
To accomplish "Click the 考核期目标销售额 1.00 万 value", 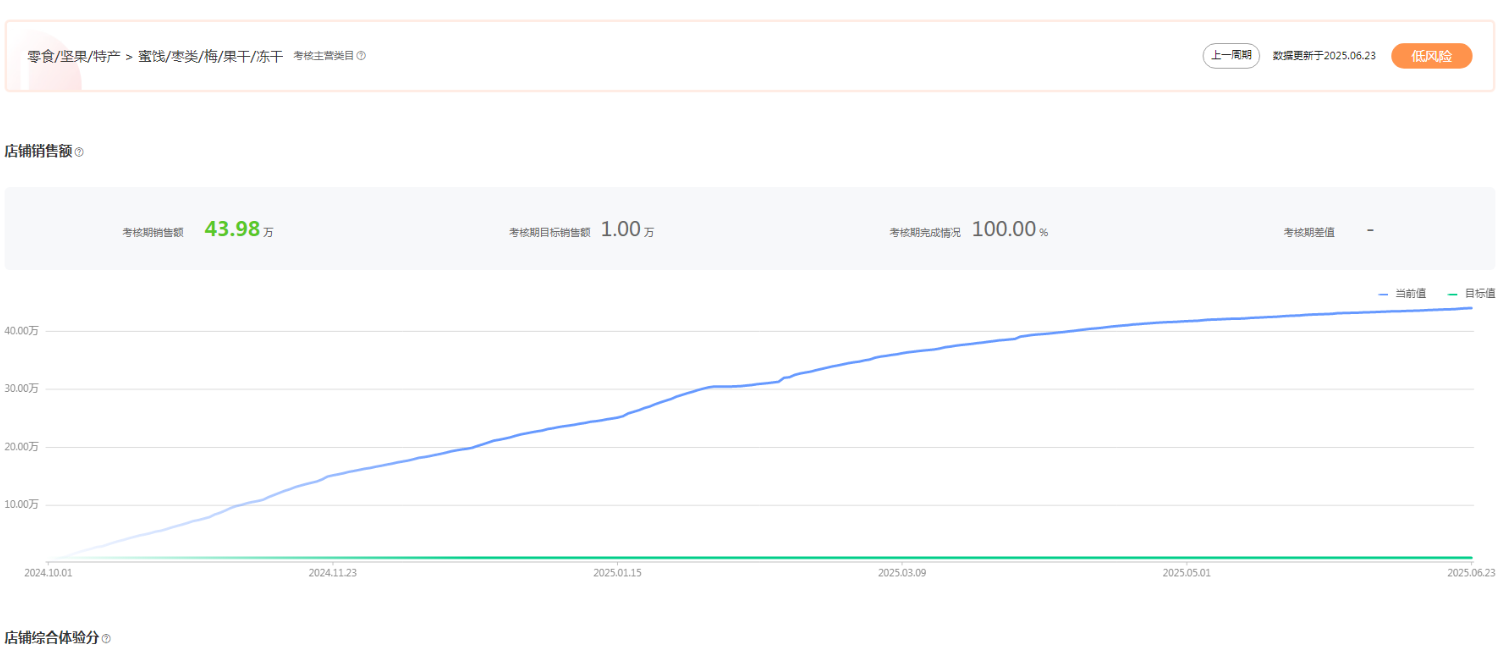I will coord(620,229).
